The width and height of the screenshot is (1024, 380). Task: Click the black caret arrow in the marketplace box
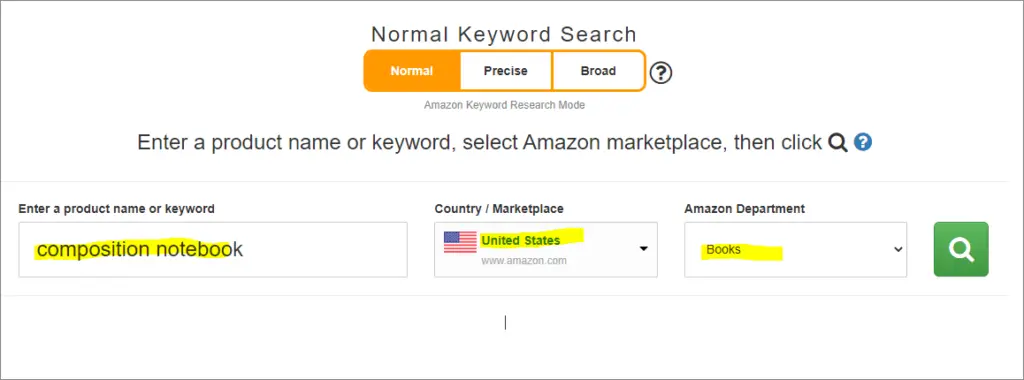click(x=643, y=249)
